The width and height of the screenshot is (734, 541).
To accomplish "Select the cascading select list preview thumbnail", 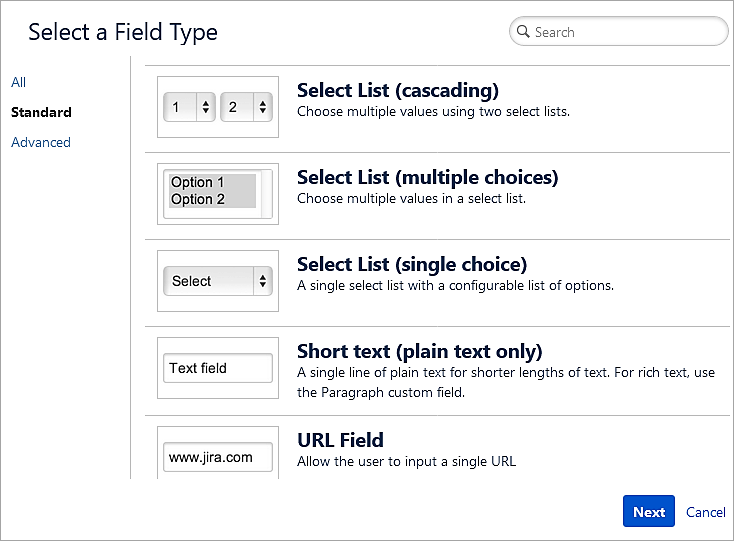I will point(218,107).
